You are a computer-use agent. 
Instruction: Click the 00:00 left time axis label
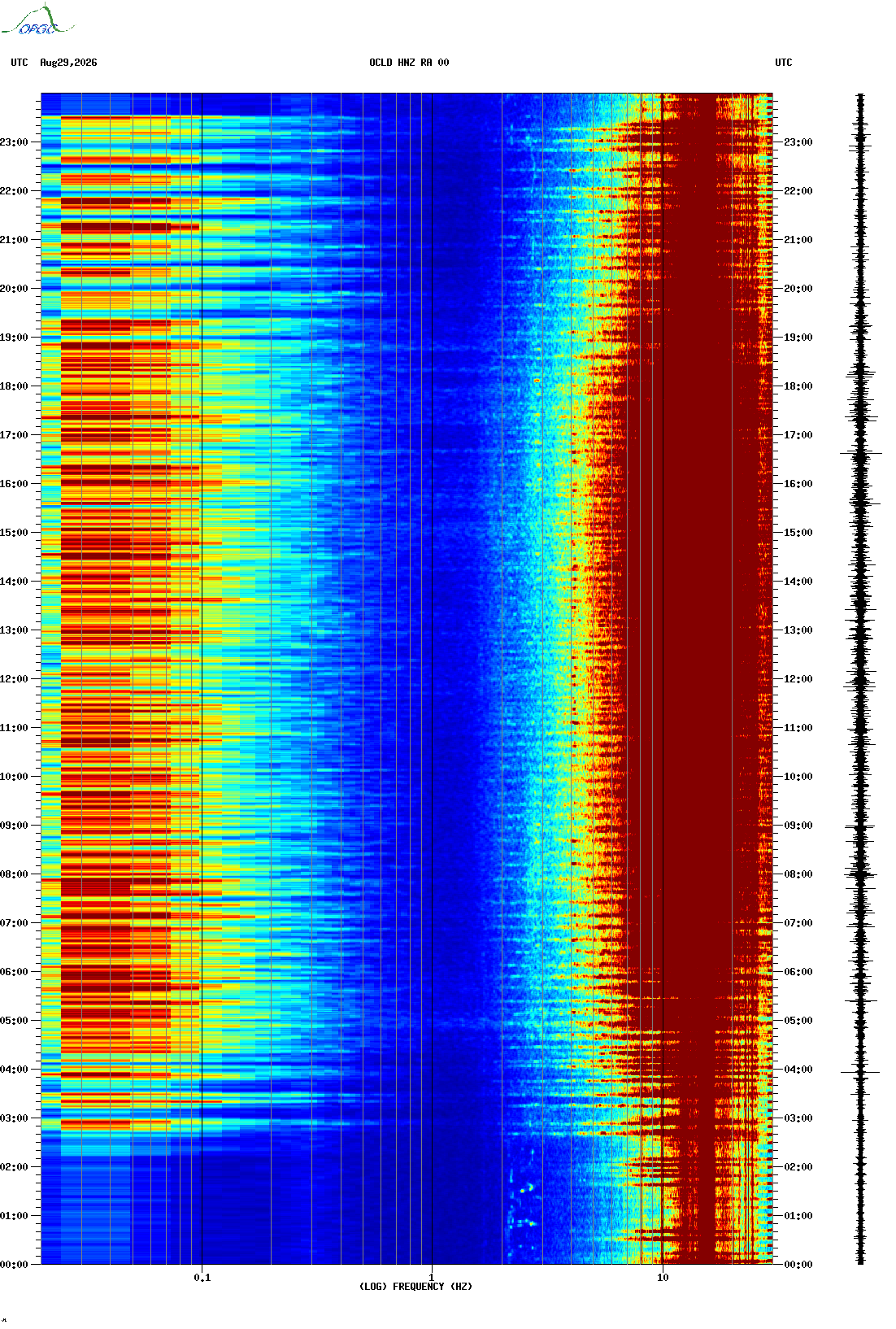click(14, 1265)
